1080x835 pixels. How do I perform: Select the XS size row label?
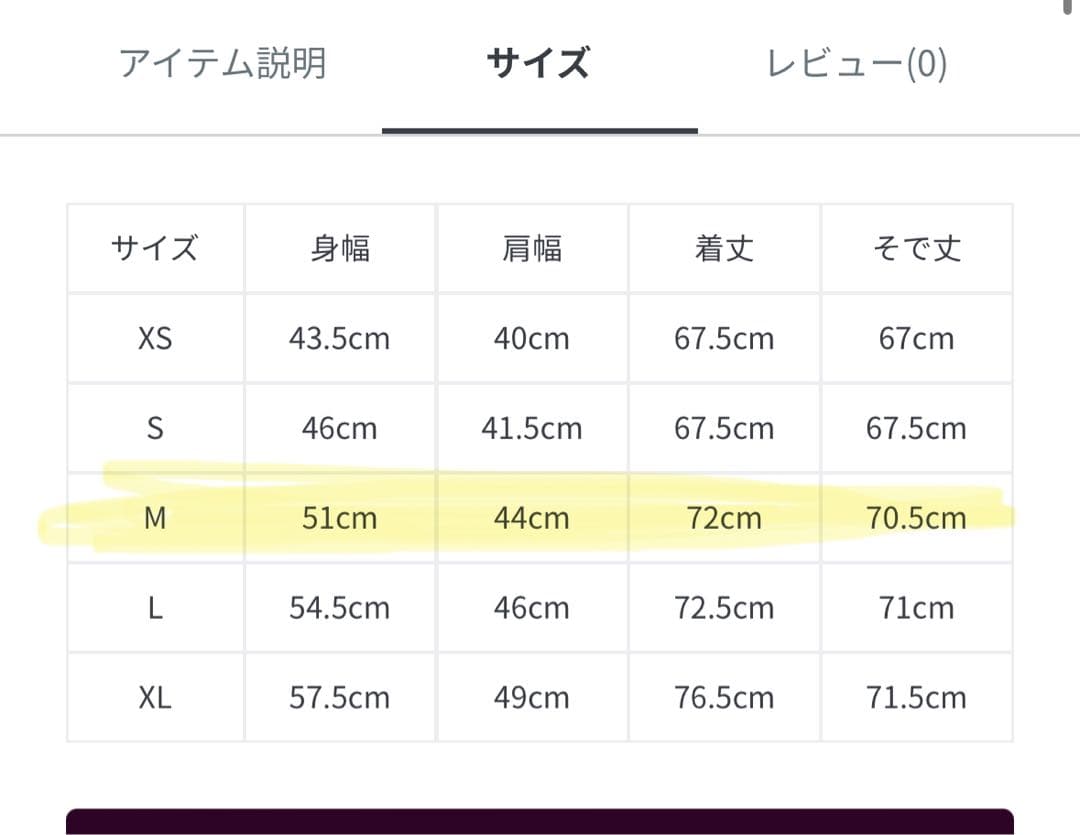155,338
